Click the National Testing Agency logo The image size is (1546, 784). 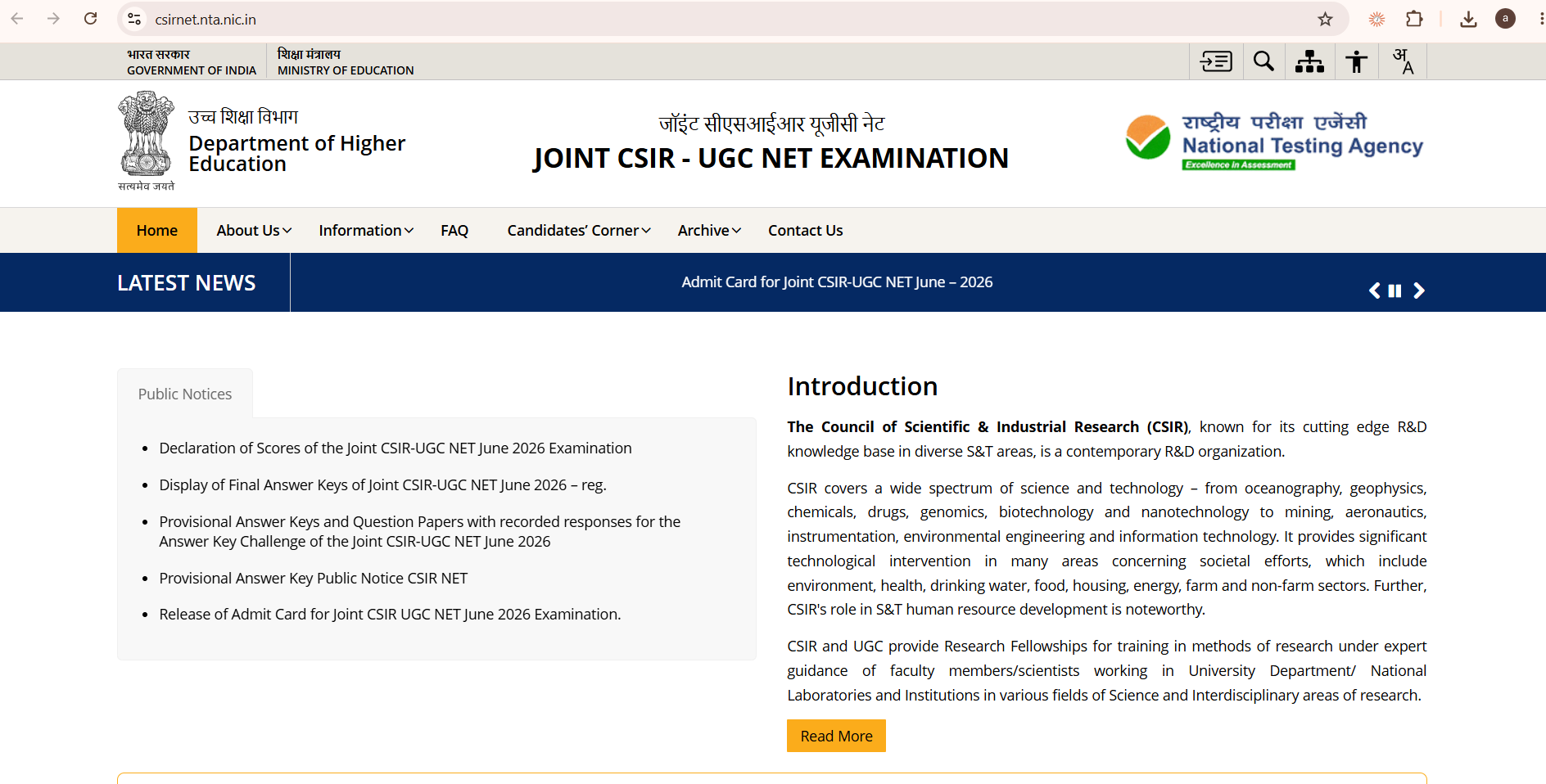pyautogui.click(x=1274, y=142)
